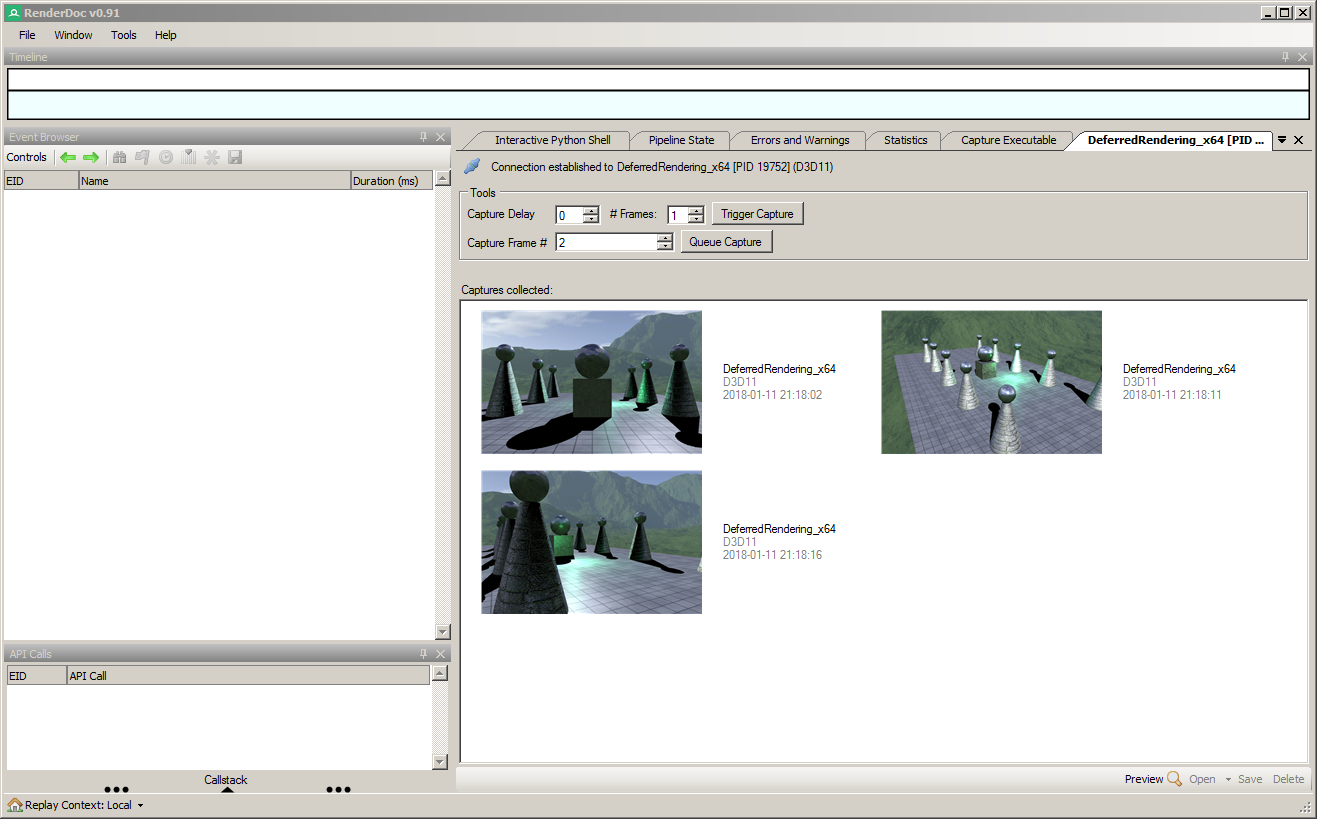Click the green forward arrow in Event Browser

pyautogui.click(x=91, y=157)
